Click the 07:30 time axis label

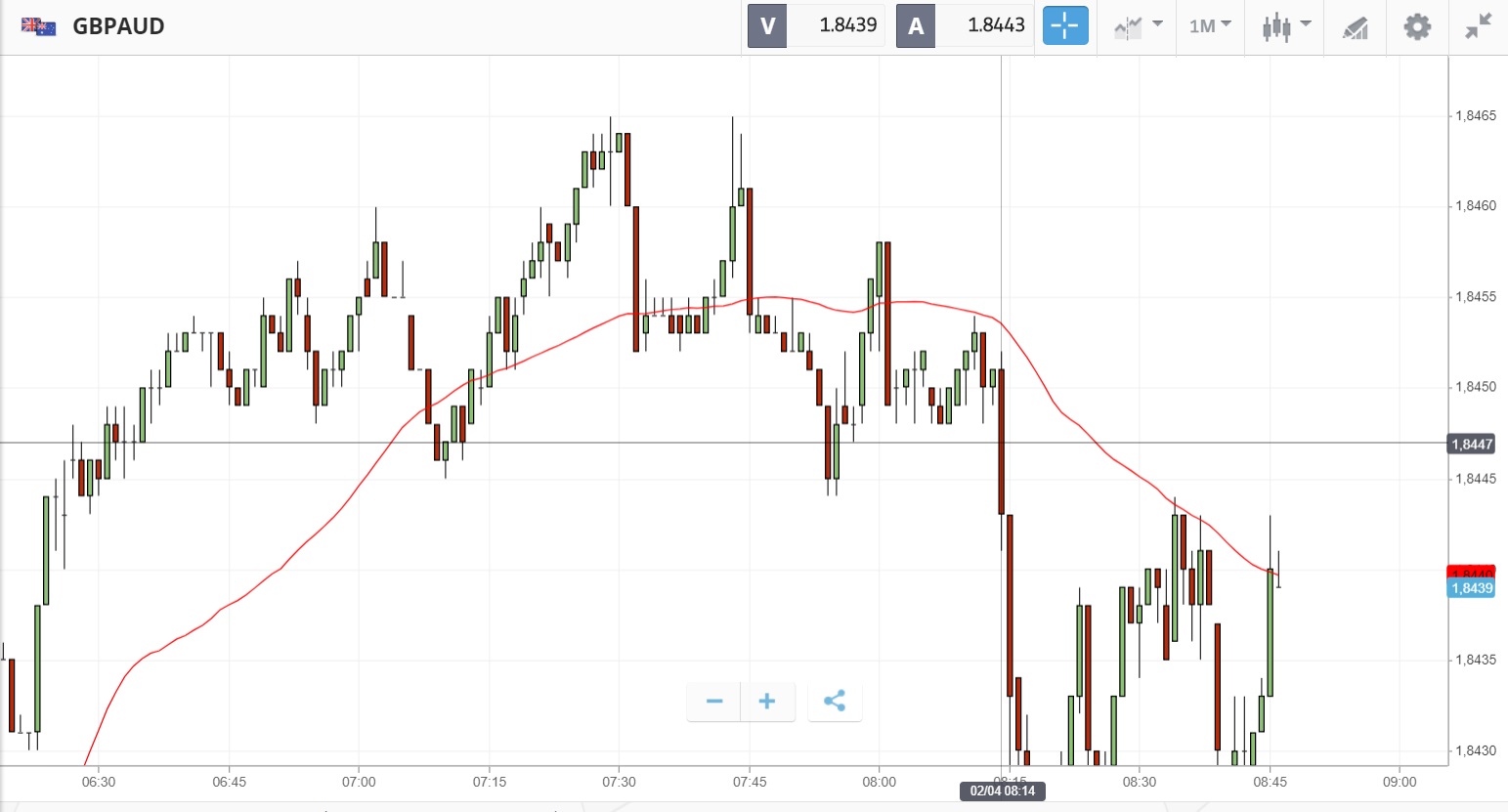619,782
